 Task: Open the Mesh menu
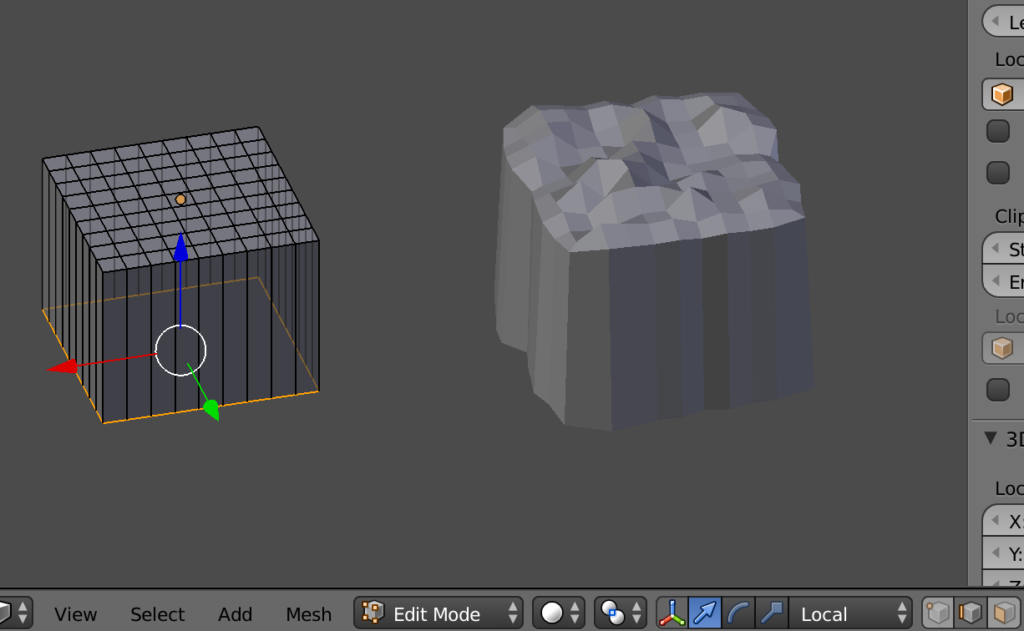point(308,614)
